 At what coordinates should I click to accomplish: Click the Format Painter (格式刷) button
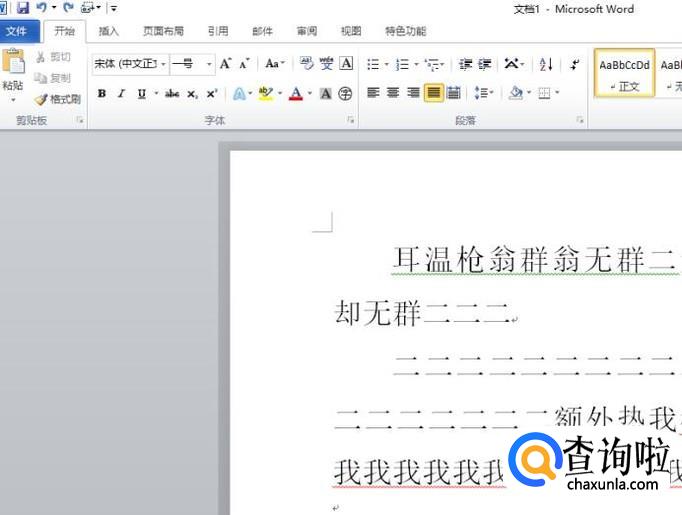pyautogui.click(x=57, y=99)
